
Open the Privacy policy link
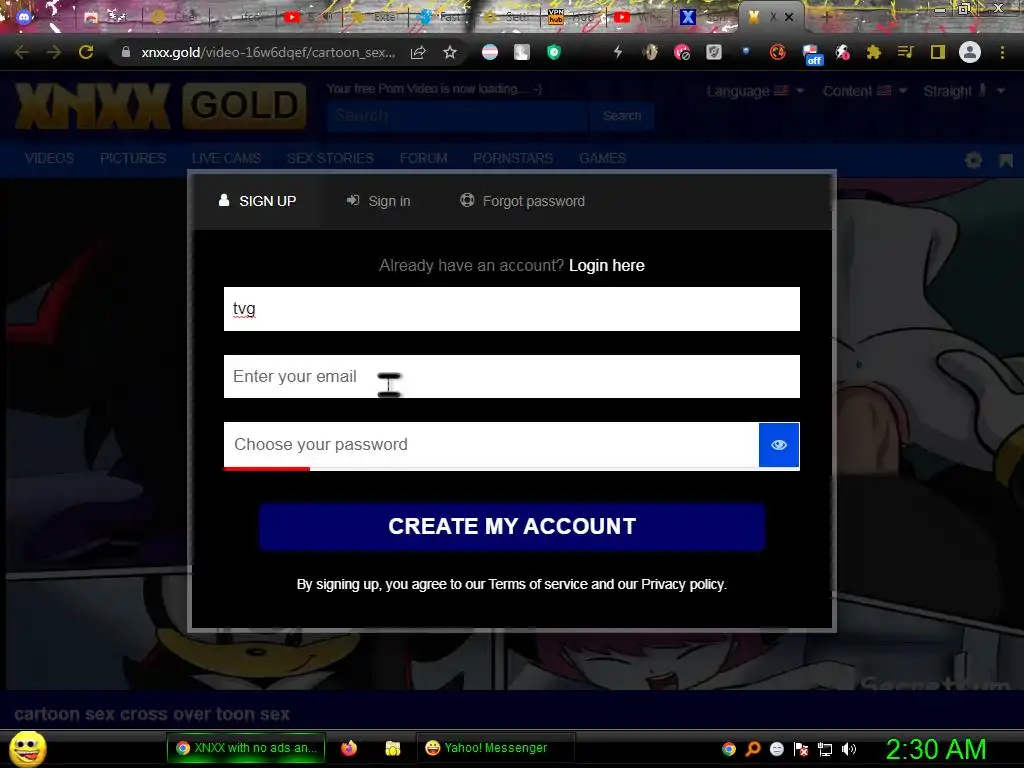tap(682, 584)
